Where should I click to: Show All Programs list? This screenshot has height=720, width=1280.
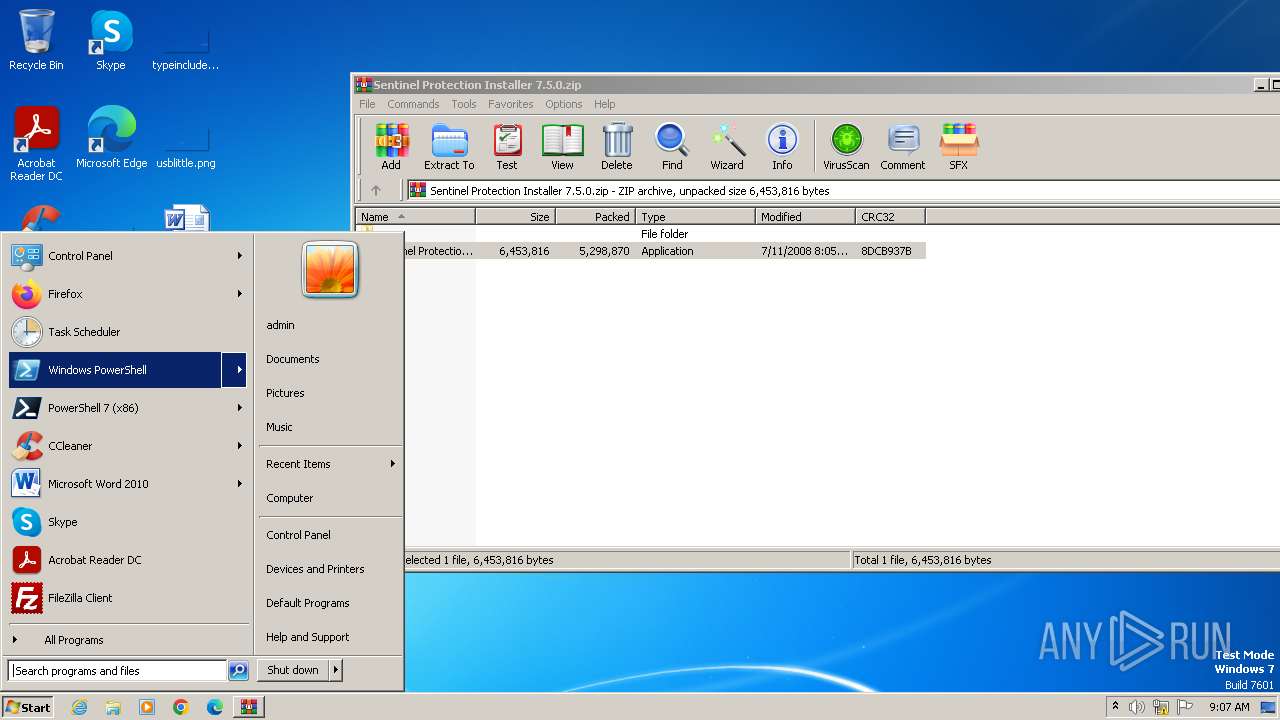pos(128,640)
